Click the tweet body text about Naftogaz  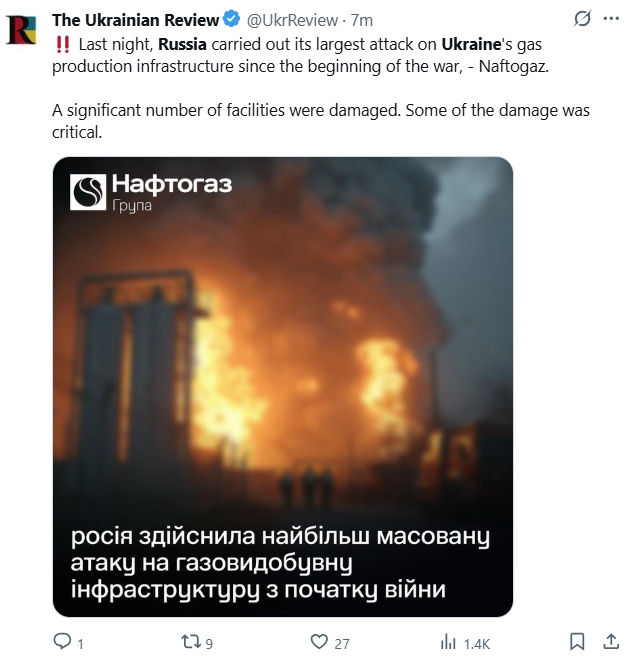coord(321,88)
